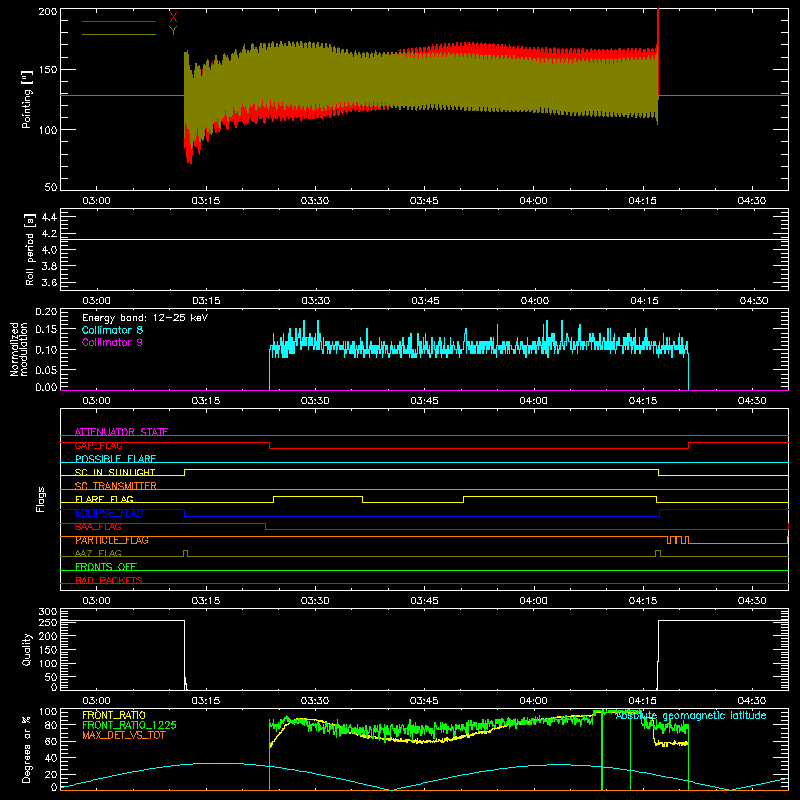Select the FRONT_RATIO_1225 legend entry

(129, 725)
